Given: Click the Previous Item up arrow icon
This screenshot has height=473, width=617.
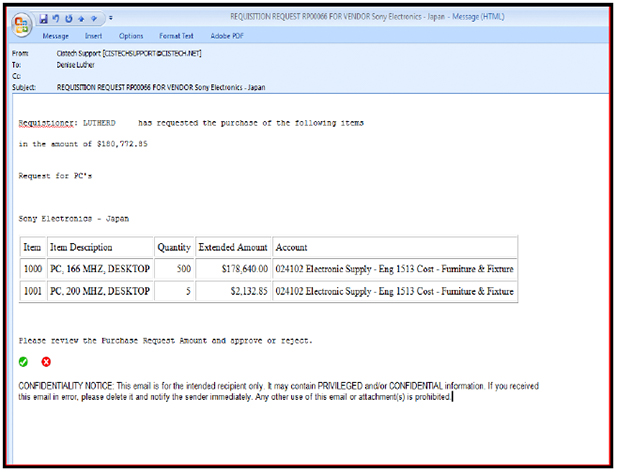Looking at the screenshot, I should [81, 18].
